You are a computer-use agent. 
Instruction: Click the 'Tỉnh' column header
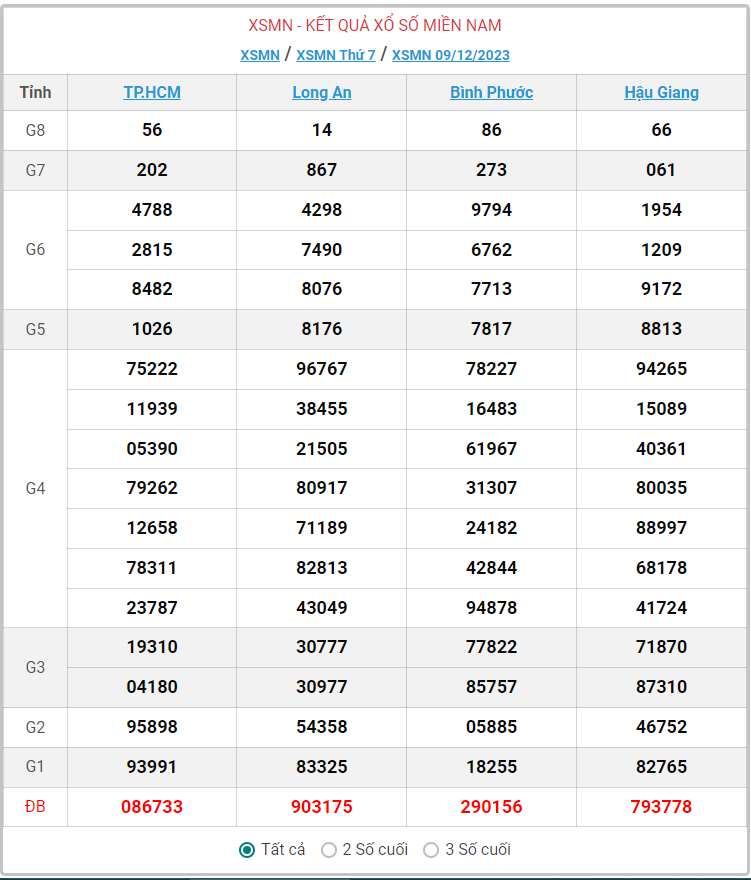pos(35,93)
